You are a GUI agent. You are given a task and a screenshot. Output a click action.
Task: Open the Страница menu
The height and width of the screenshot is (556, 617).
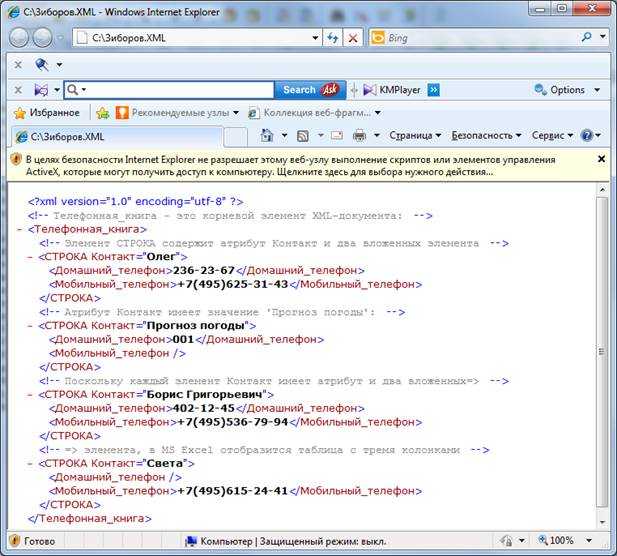tap(415, 136)
